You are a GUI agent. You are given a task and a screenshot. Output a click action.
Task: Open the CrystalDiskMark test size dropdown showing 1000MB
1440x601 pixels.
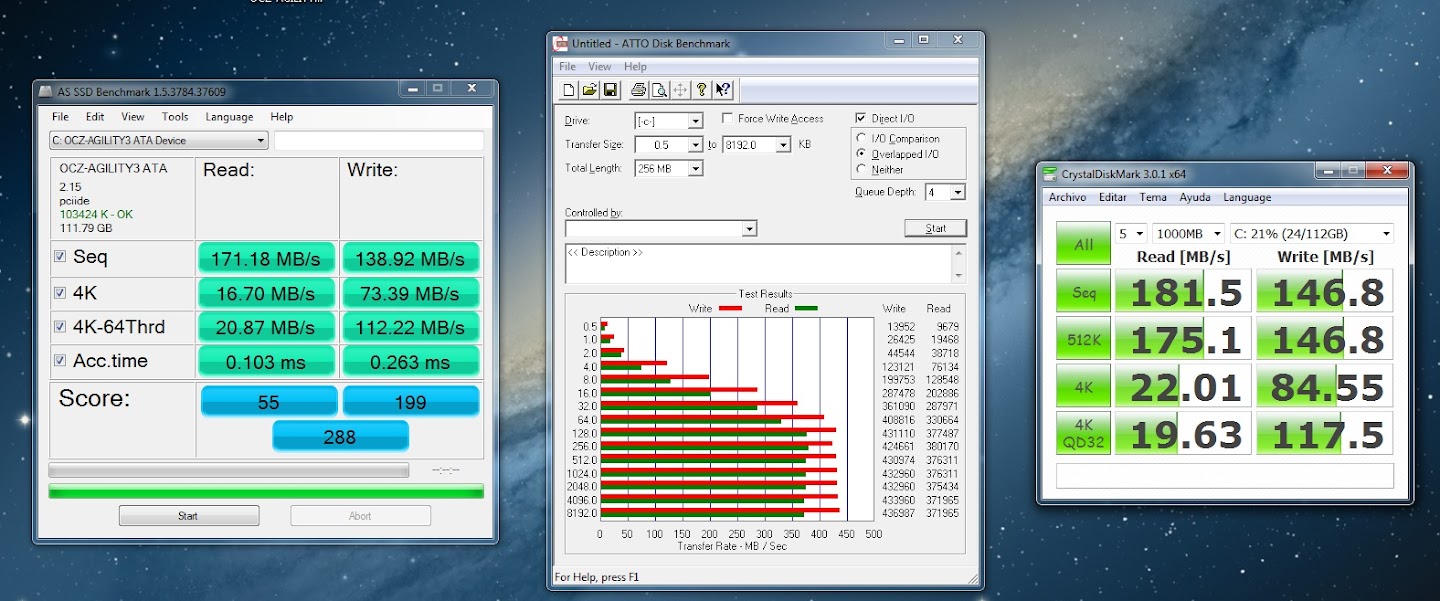pyautogui.click(x=1188, y=233)
